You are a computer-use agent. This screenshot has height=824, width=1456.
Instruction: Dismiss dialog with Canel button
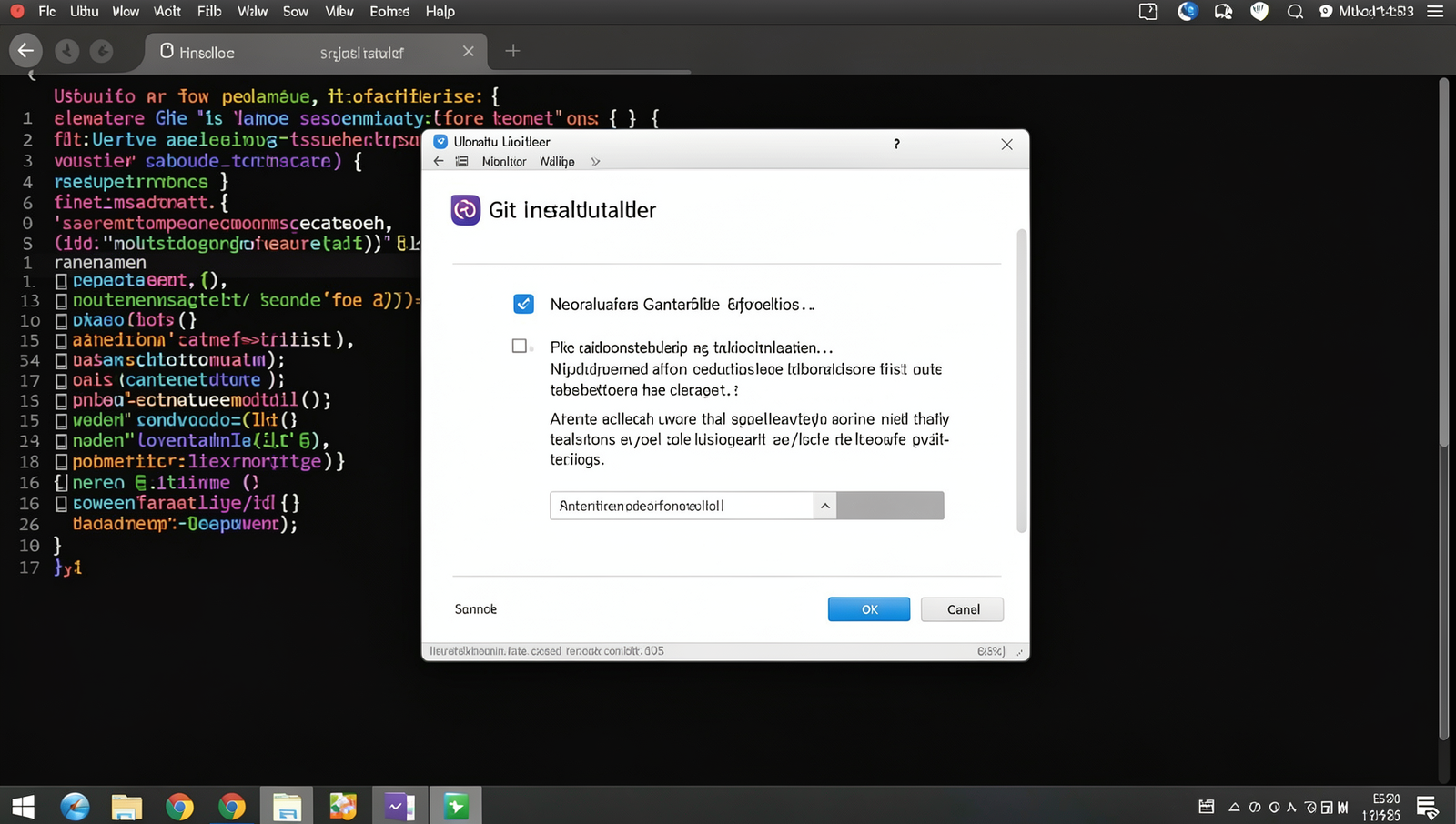point(963,609)
